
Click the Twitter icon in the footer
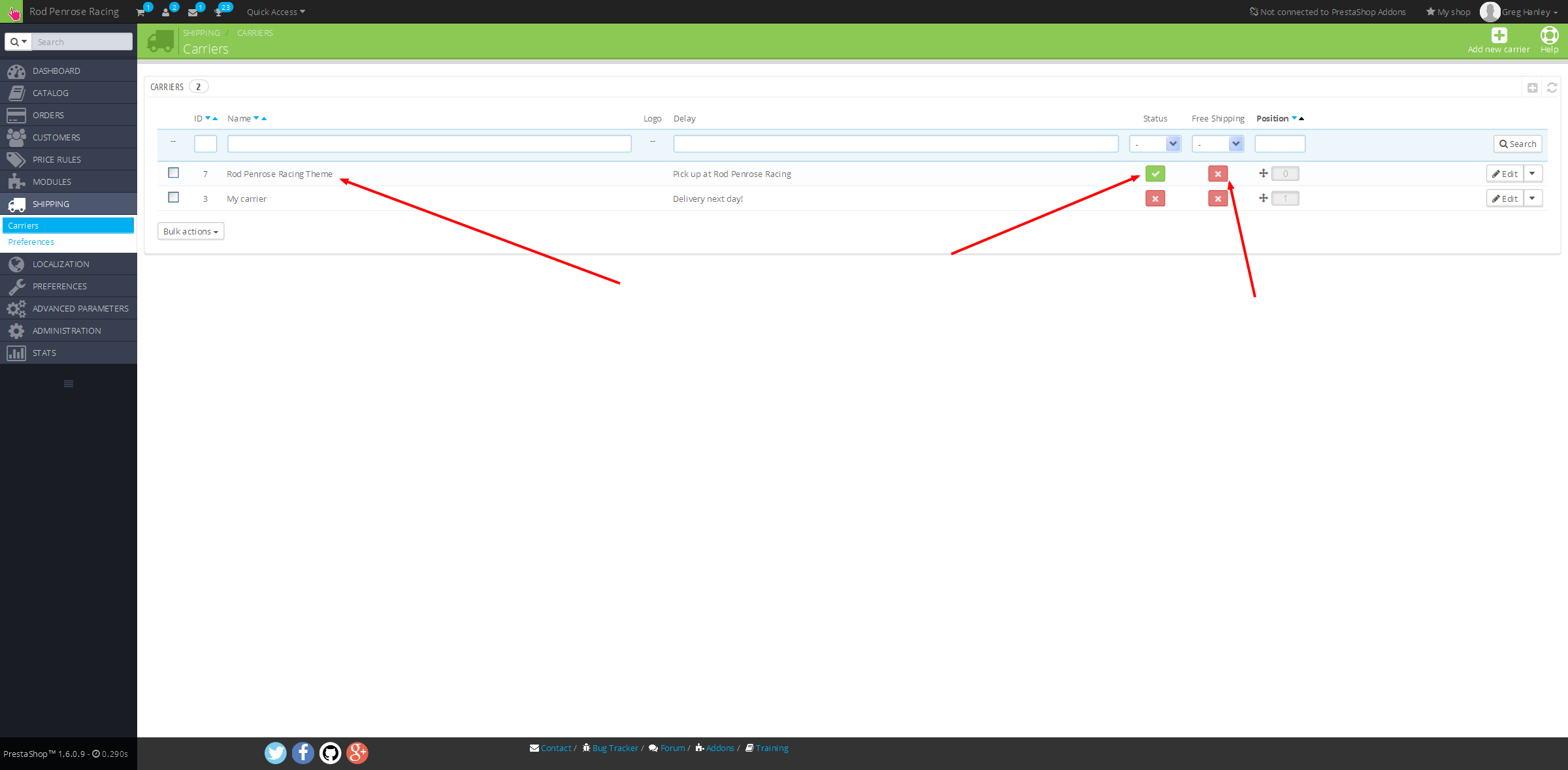pos(275,753)
